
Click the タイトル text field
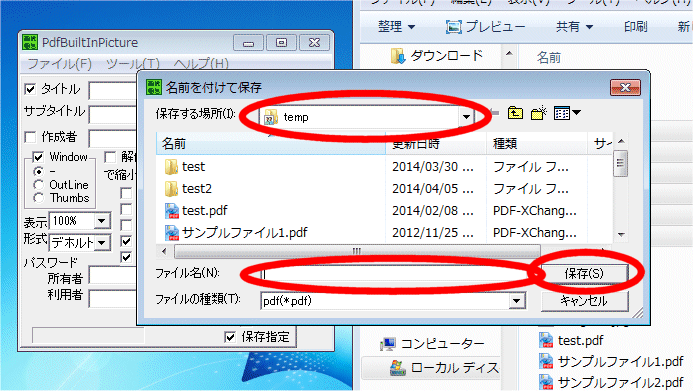point(113,91)
